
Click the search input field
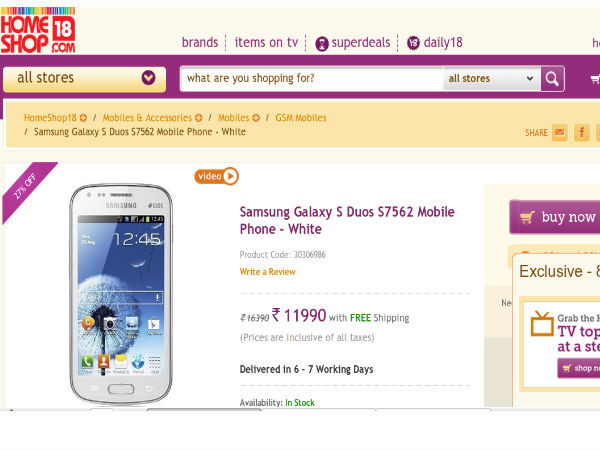click(310, 78)
